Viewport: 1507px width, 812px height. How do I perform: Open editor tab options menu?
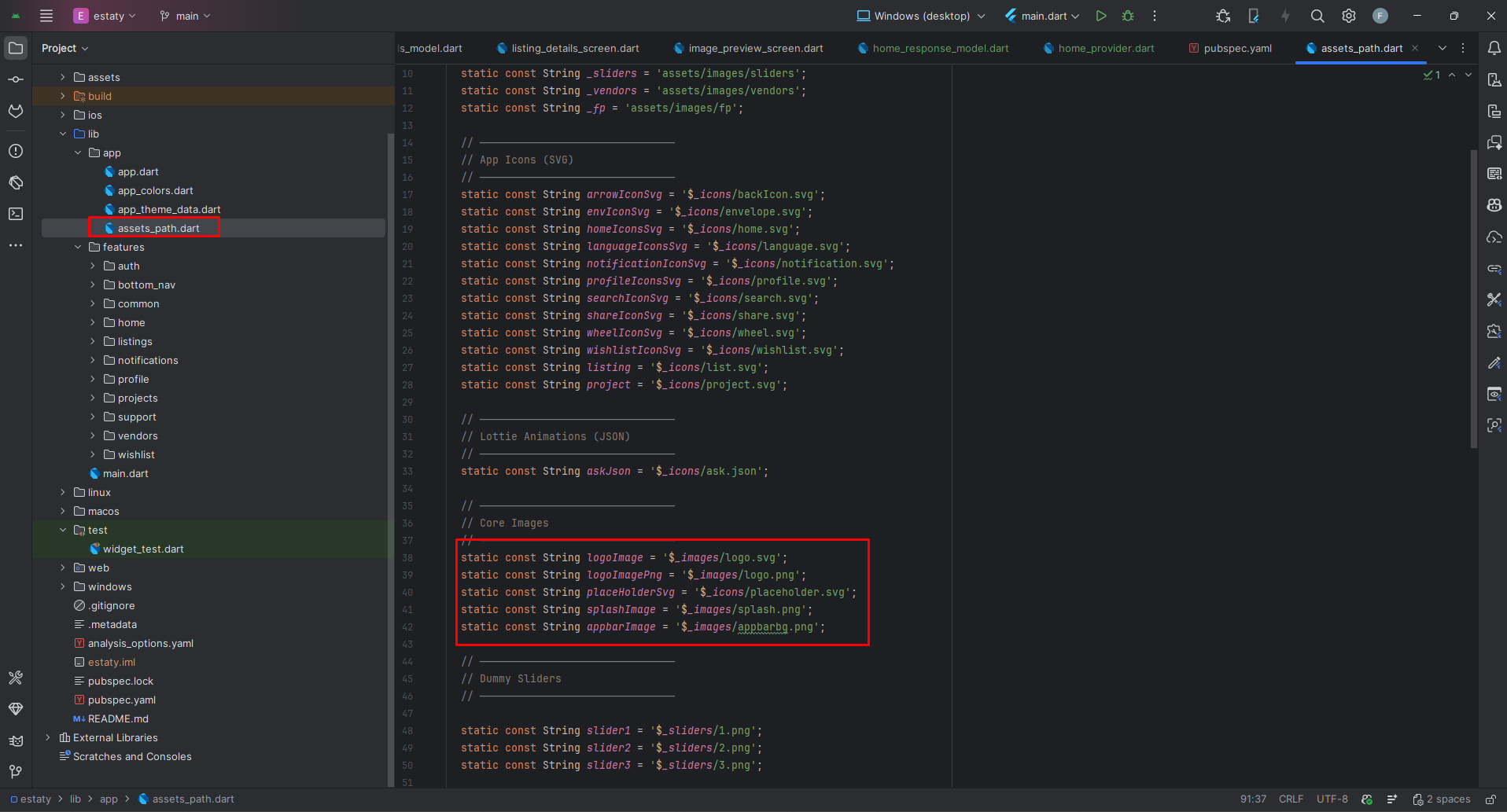[x=1463, y=48]
